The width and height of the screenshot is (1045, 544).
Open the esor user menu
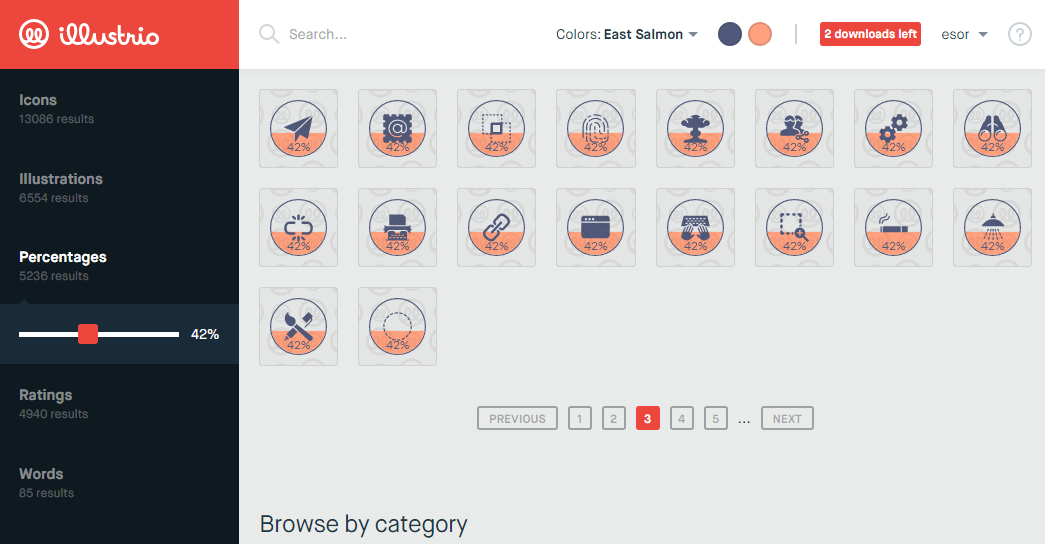(964, 34)
